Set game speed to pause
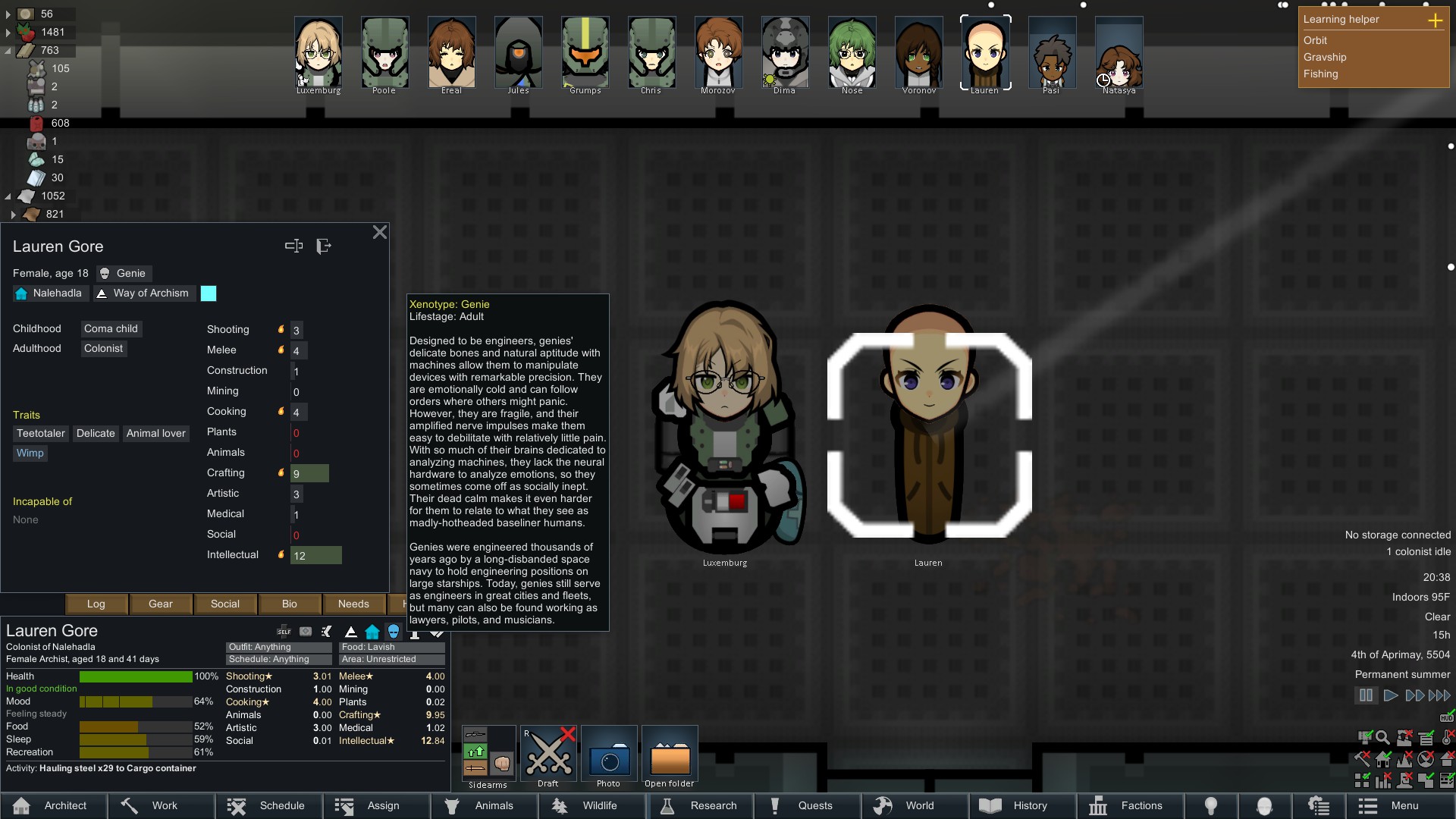Viewport: 1456px width, 819px height. pyautogui.click(x=1366, y=695)
